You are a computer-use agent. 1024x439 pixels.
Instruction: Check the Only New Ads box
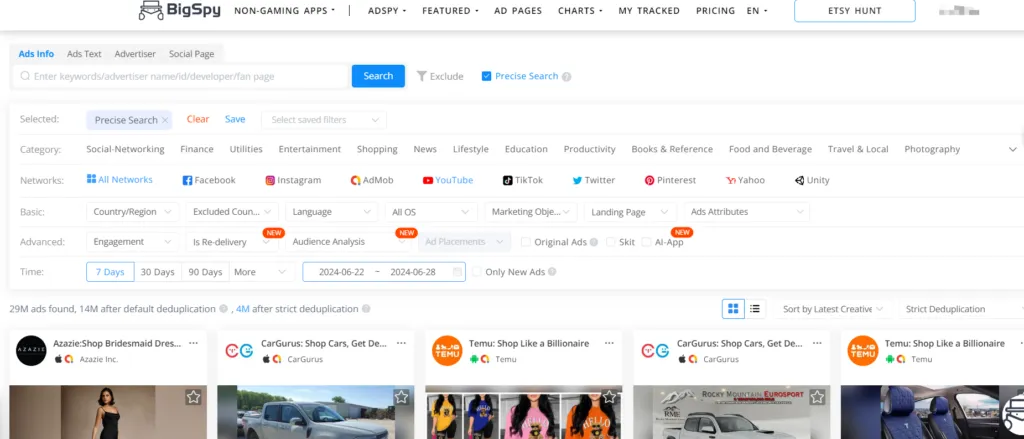(x=478, y=272)
